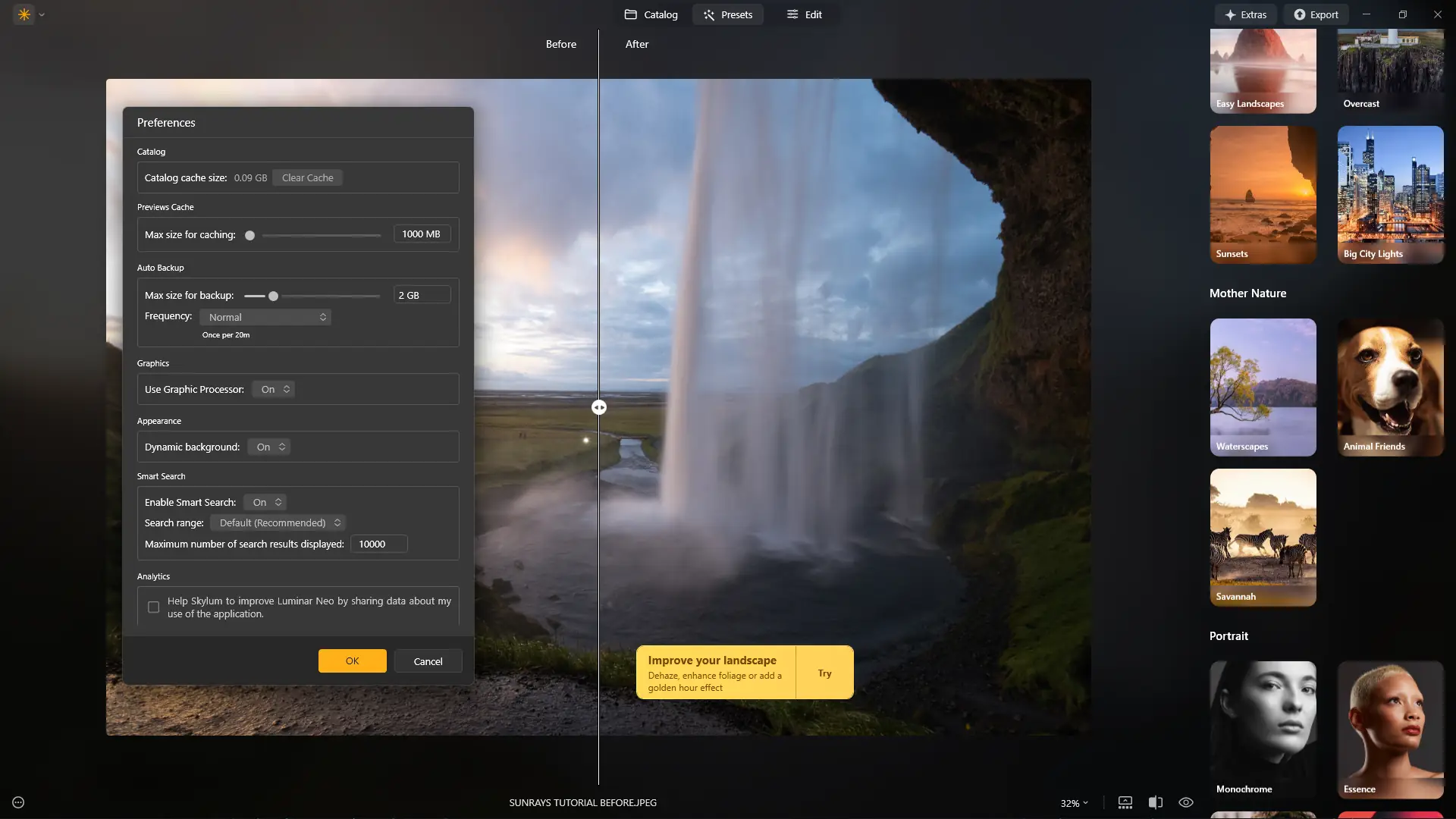This screenshot has width=1456, height=819.
Task: Click the before/after divider handle
Action: click(599, 407)
